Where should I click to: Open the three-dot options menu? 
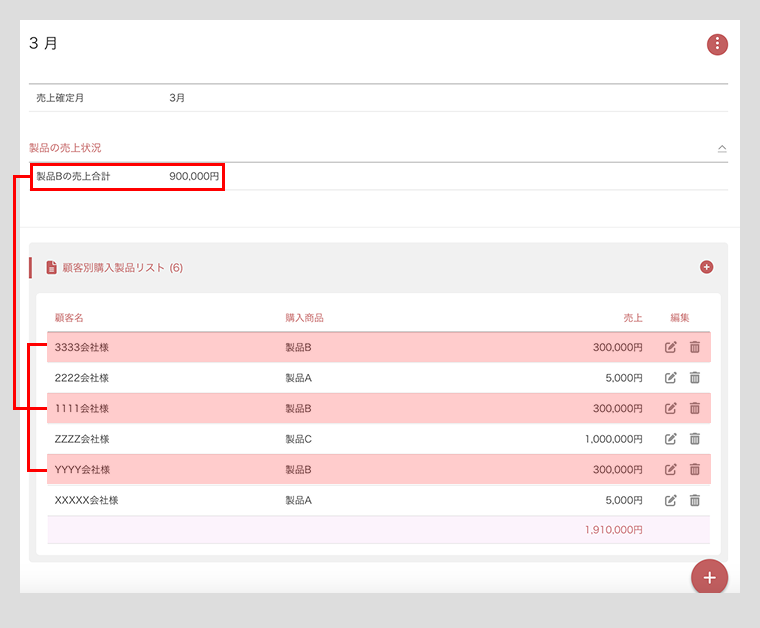pos(717,44)
